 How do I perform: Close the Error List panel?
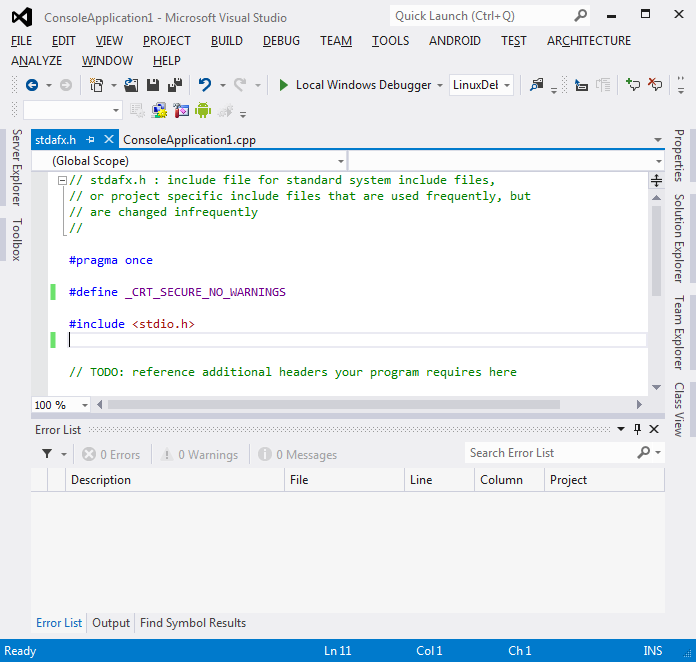coord(654,429)
